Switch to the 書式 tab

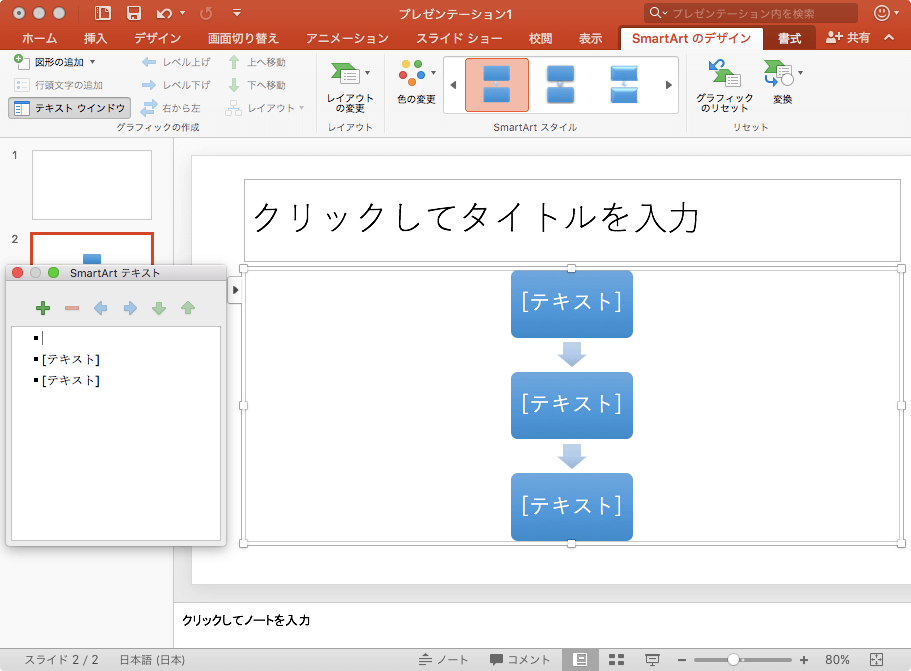coord(790,38)
